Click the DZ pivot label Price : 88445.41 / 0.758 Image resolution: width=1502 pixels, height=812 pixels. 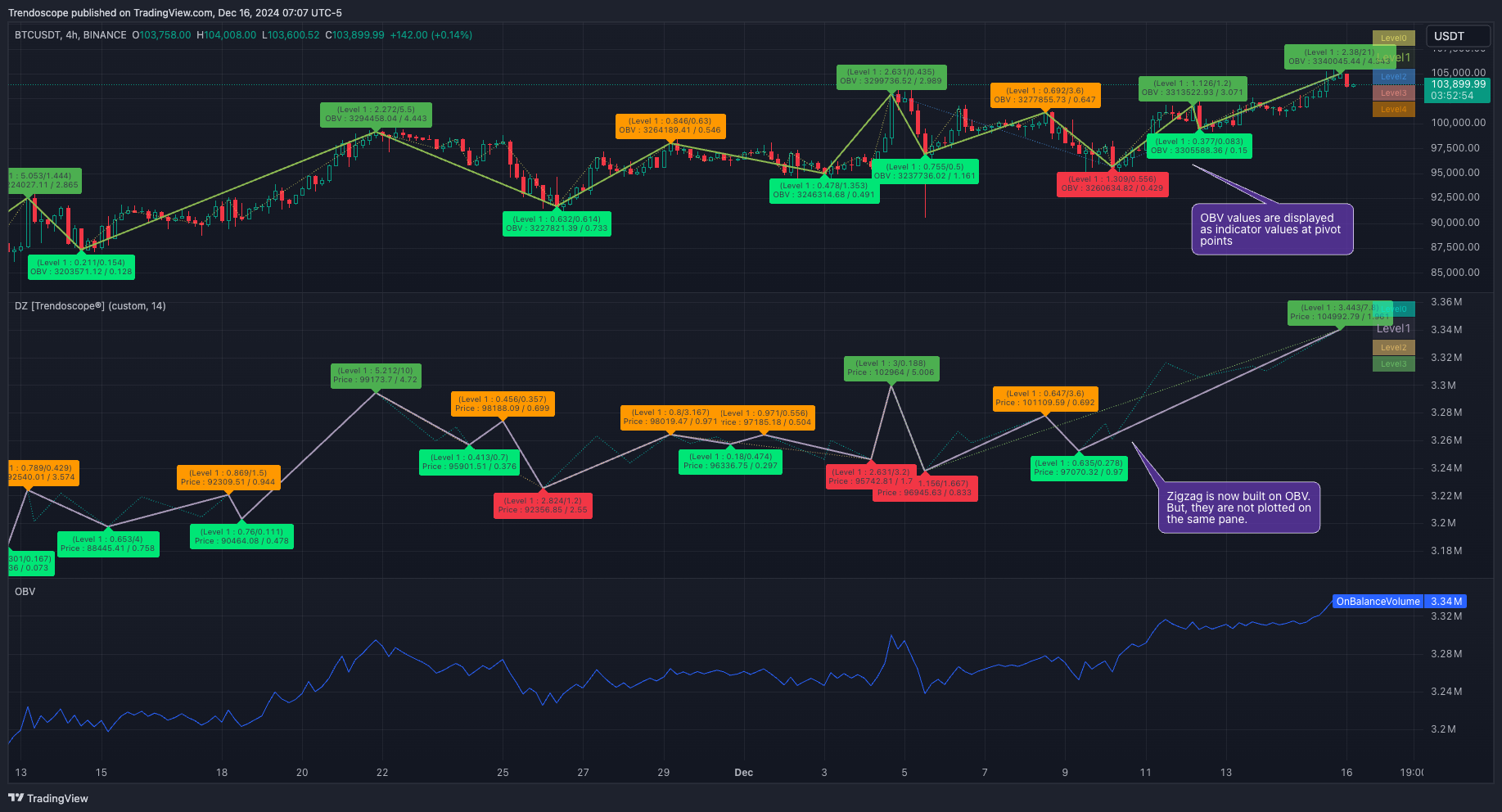(108, 544)
